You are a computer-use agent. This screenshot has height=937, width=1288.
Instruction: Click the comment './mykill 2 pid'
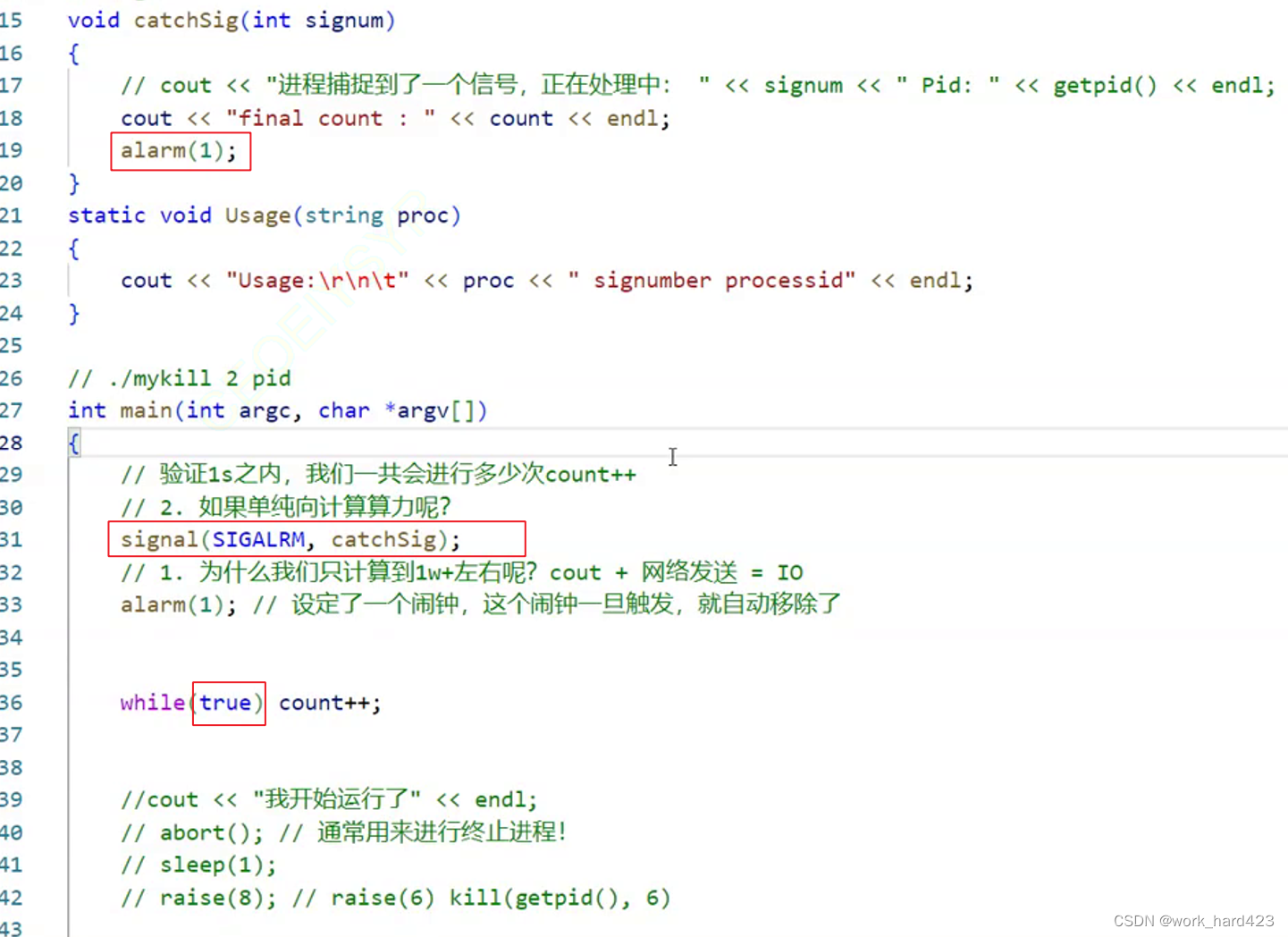click(180, 378)
